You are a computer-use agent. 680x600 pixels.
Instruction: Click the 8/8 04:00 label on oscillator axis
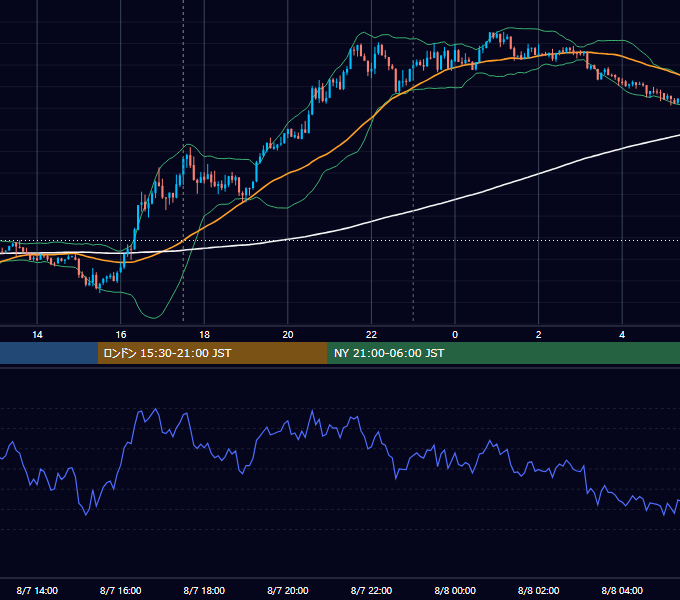pos(622,590)
